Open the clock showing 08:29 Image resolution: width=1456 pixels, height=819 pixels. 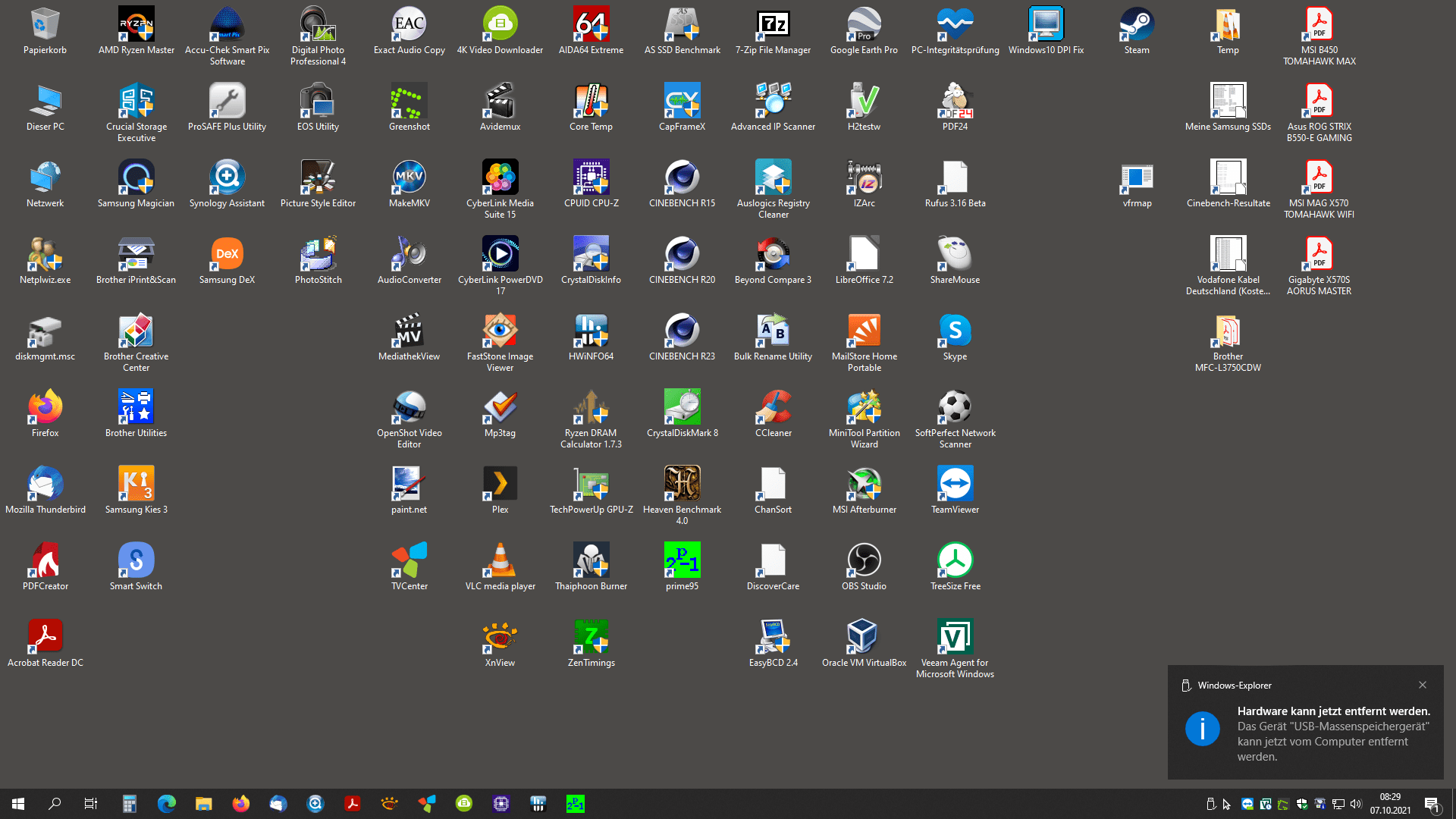pos(1390,804)
